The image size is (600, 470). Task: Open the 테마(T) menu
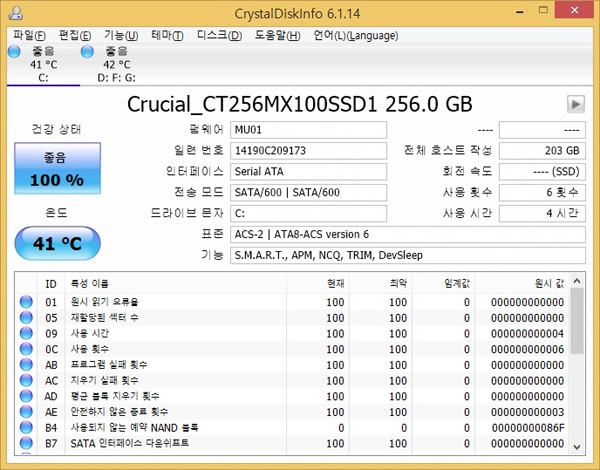pyautogui.click(x=167, y=36)
